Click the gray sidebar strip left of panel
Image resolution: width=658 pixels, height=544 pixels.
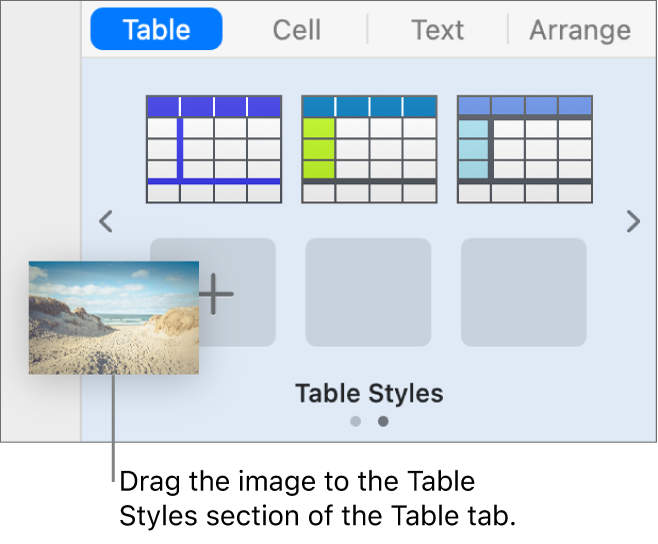pos(40,150)
